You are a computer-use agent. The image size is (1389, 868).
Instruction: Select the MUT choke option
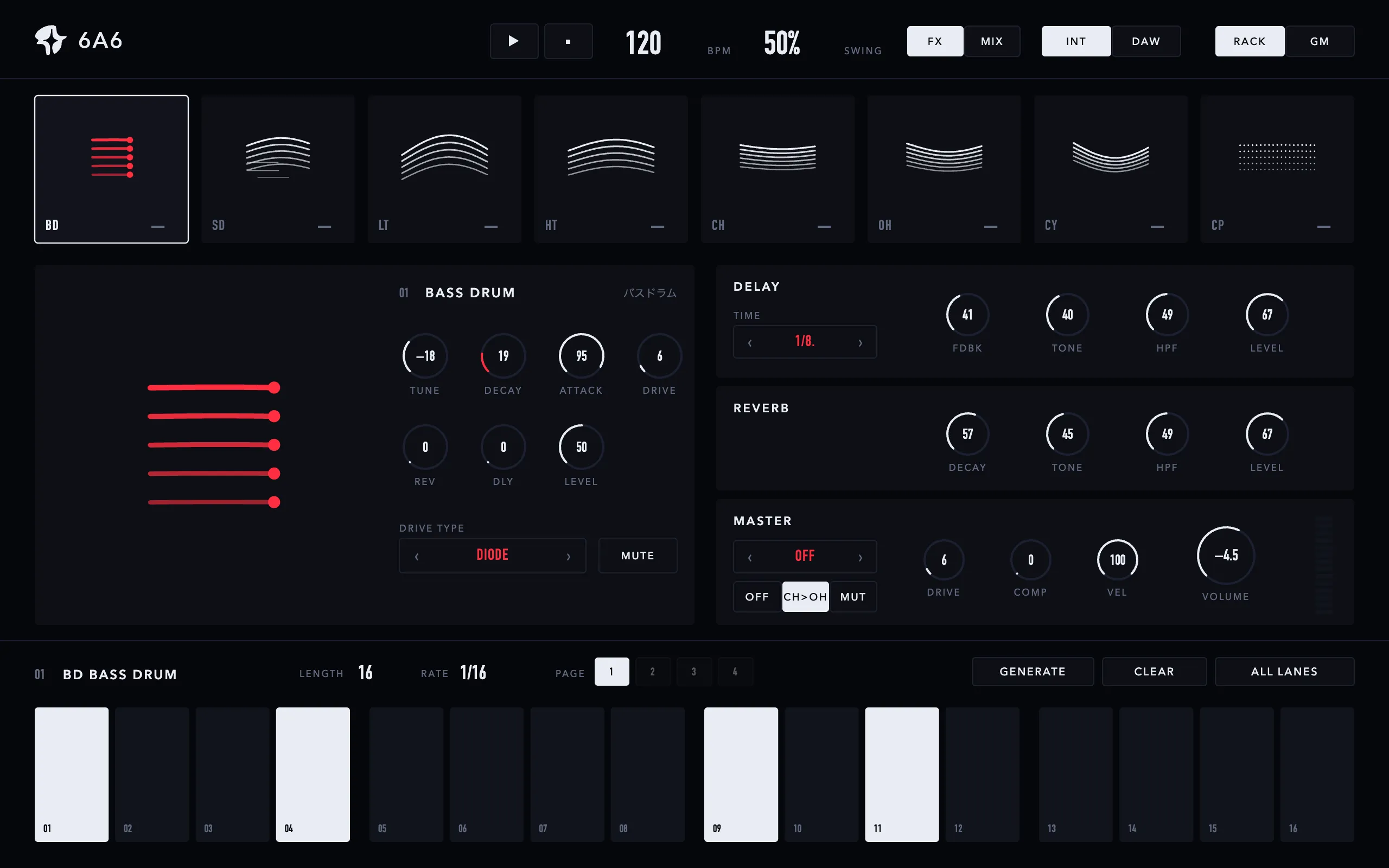point(853,596)
